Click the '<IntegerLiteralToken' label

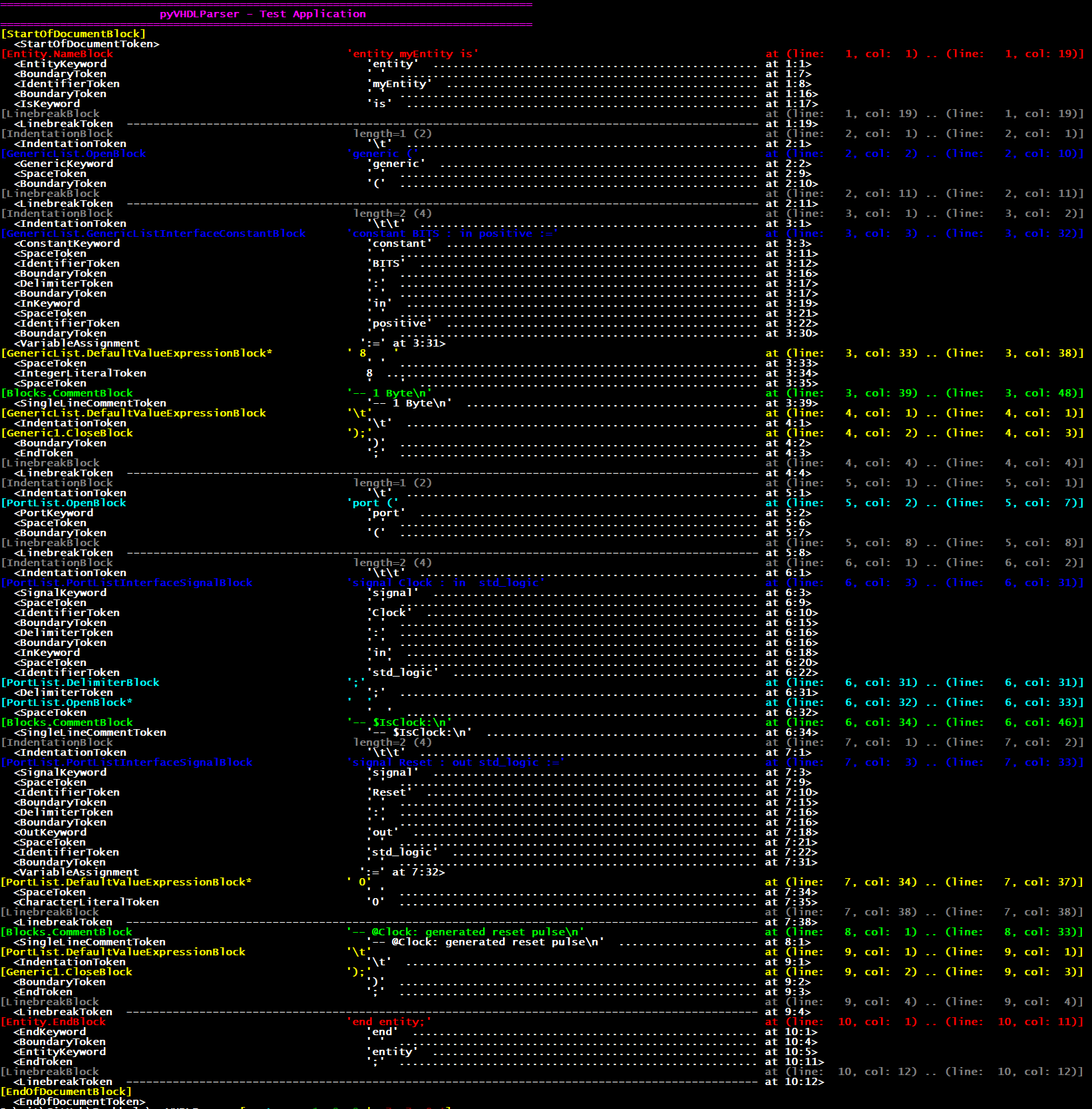80,373
